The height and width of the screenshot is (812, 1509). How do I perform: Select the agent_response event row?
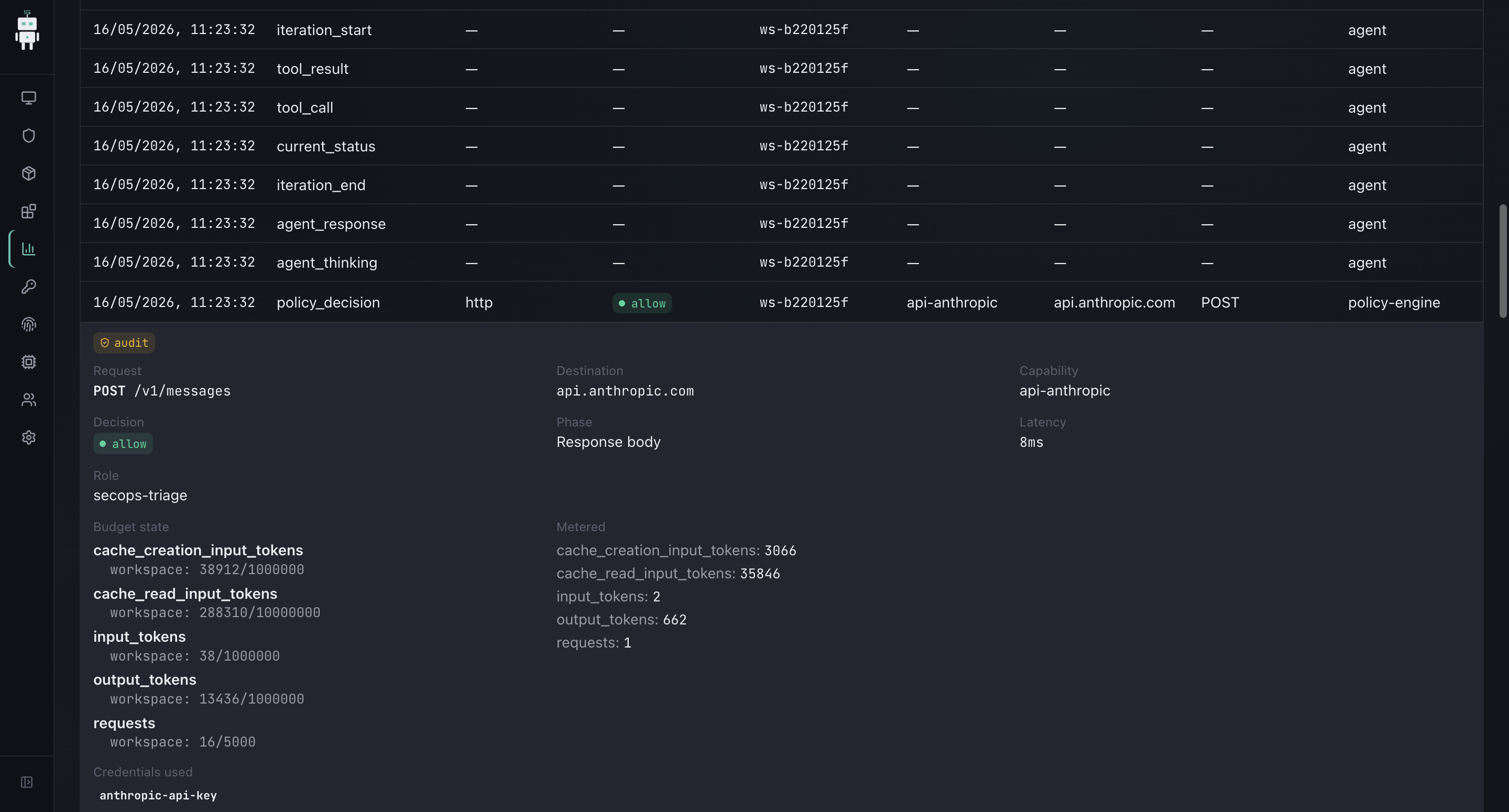pos(781,223)
